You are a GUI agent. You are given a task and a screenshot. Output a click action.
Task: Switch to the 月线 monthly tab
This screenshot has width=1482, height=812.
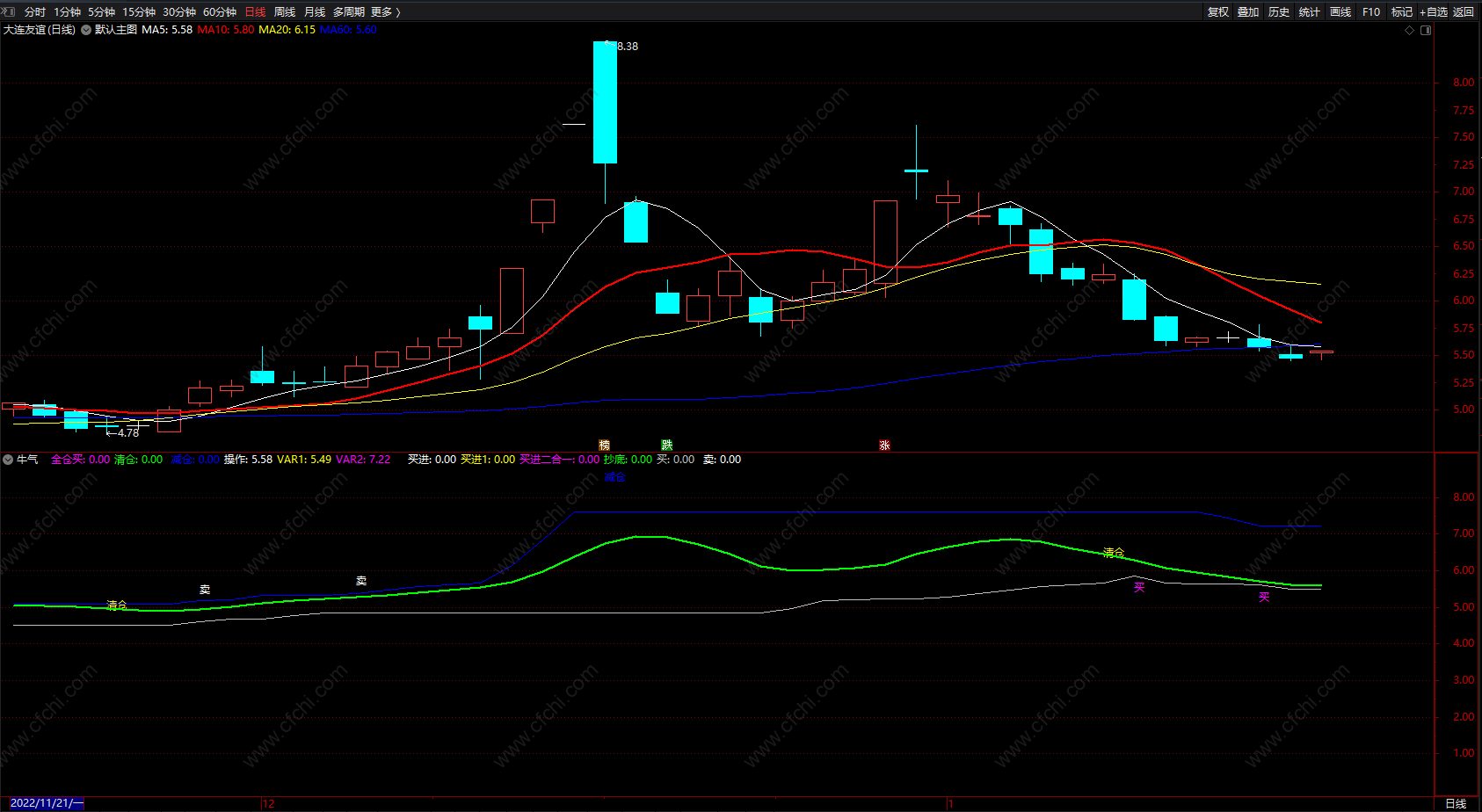tap(315, 12)
